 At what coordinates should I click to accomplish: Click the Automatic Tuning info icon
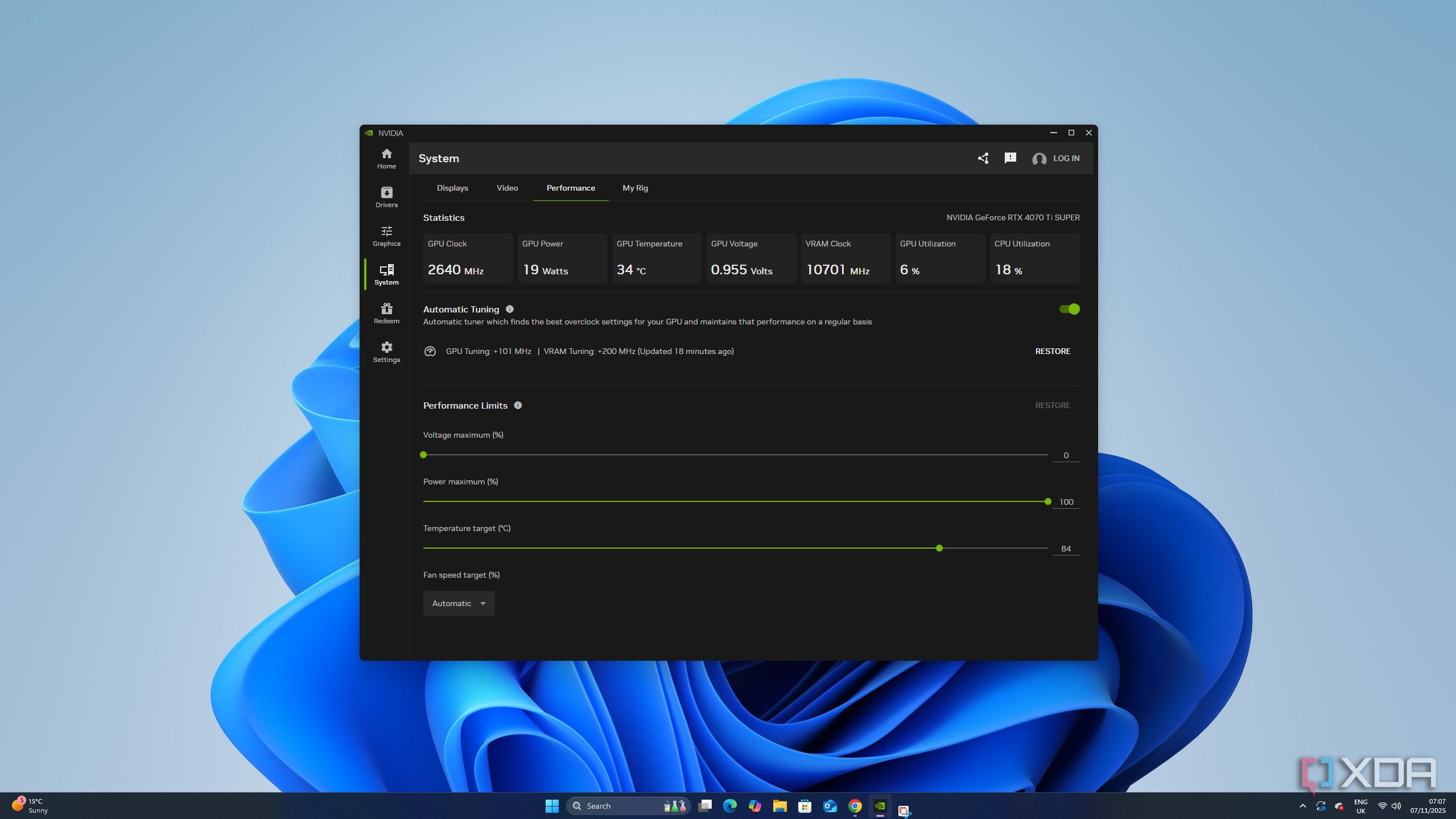point(510,309)
